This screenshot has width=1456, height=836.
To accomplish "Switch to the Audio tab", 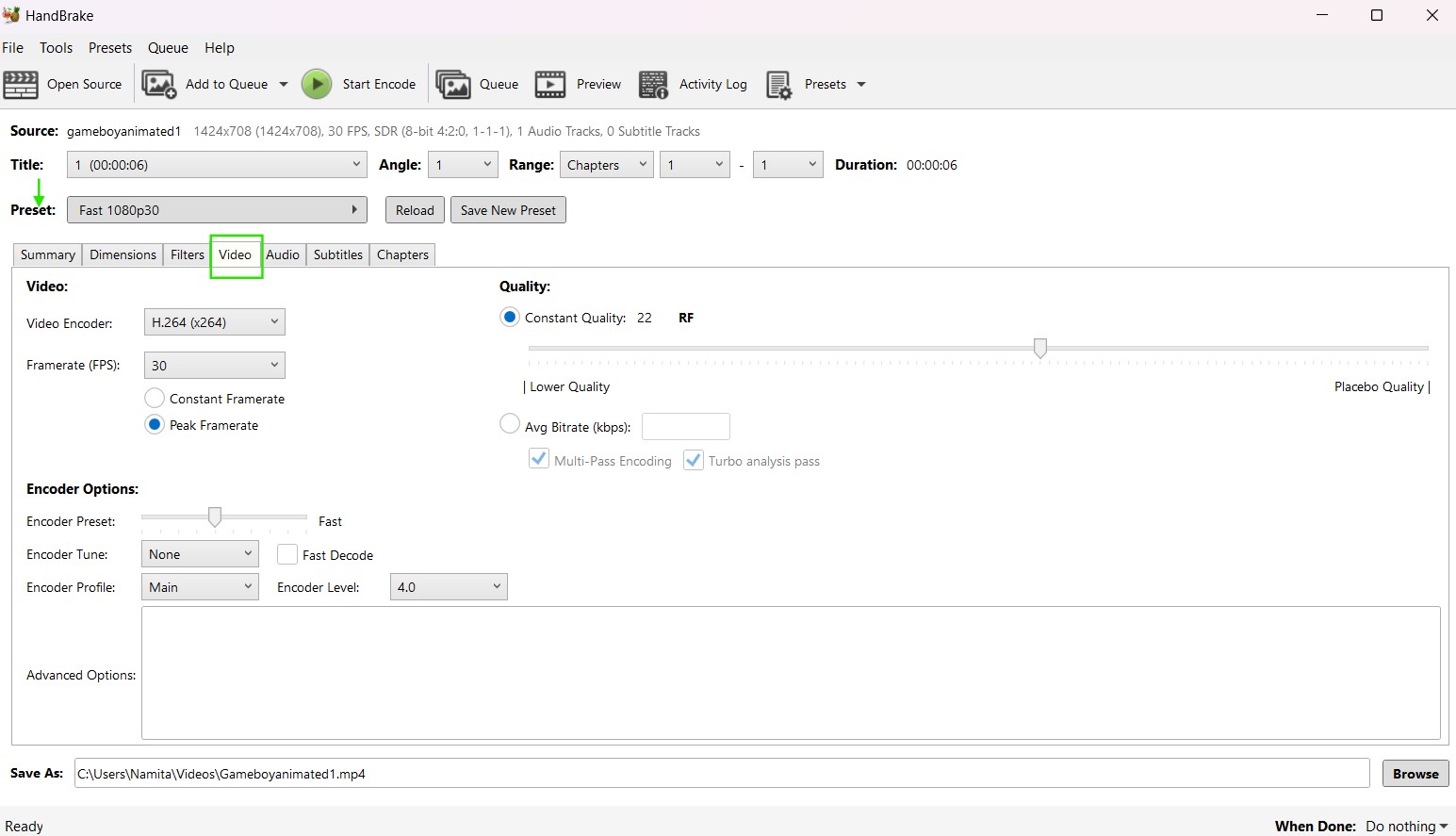I will pyautogui.click(x=283, y=254).
